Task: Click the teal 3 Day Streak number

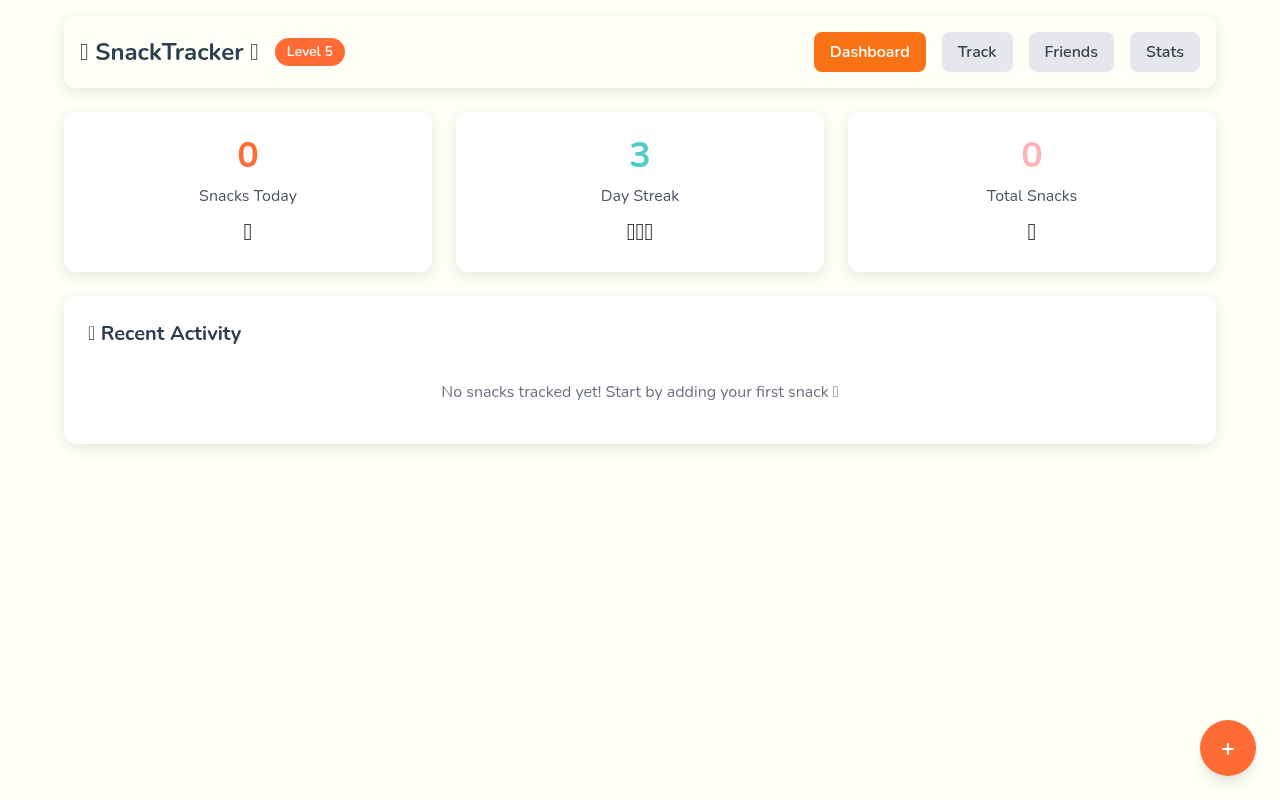Action: [640, 155]
